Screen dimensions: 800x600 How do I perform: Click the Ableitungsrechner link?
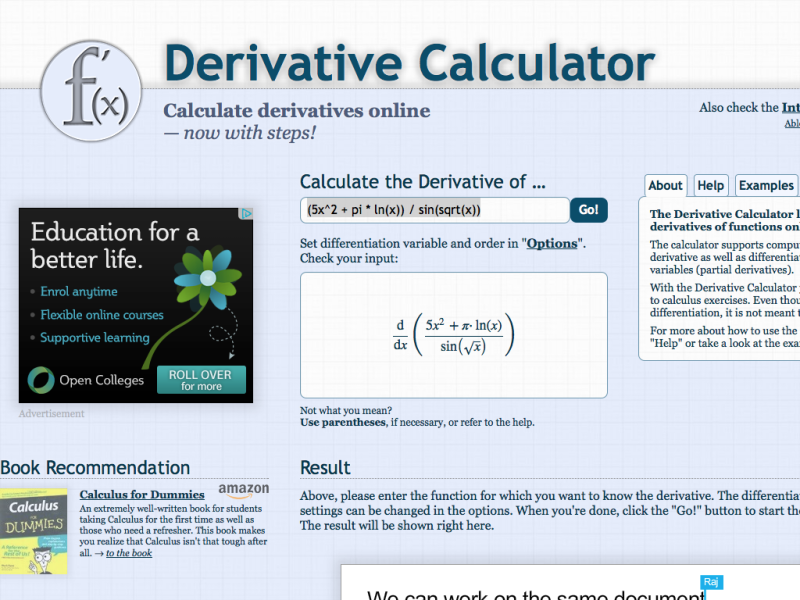click(x=792, y=123)
